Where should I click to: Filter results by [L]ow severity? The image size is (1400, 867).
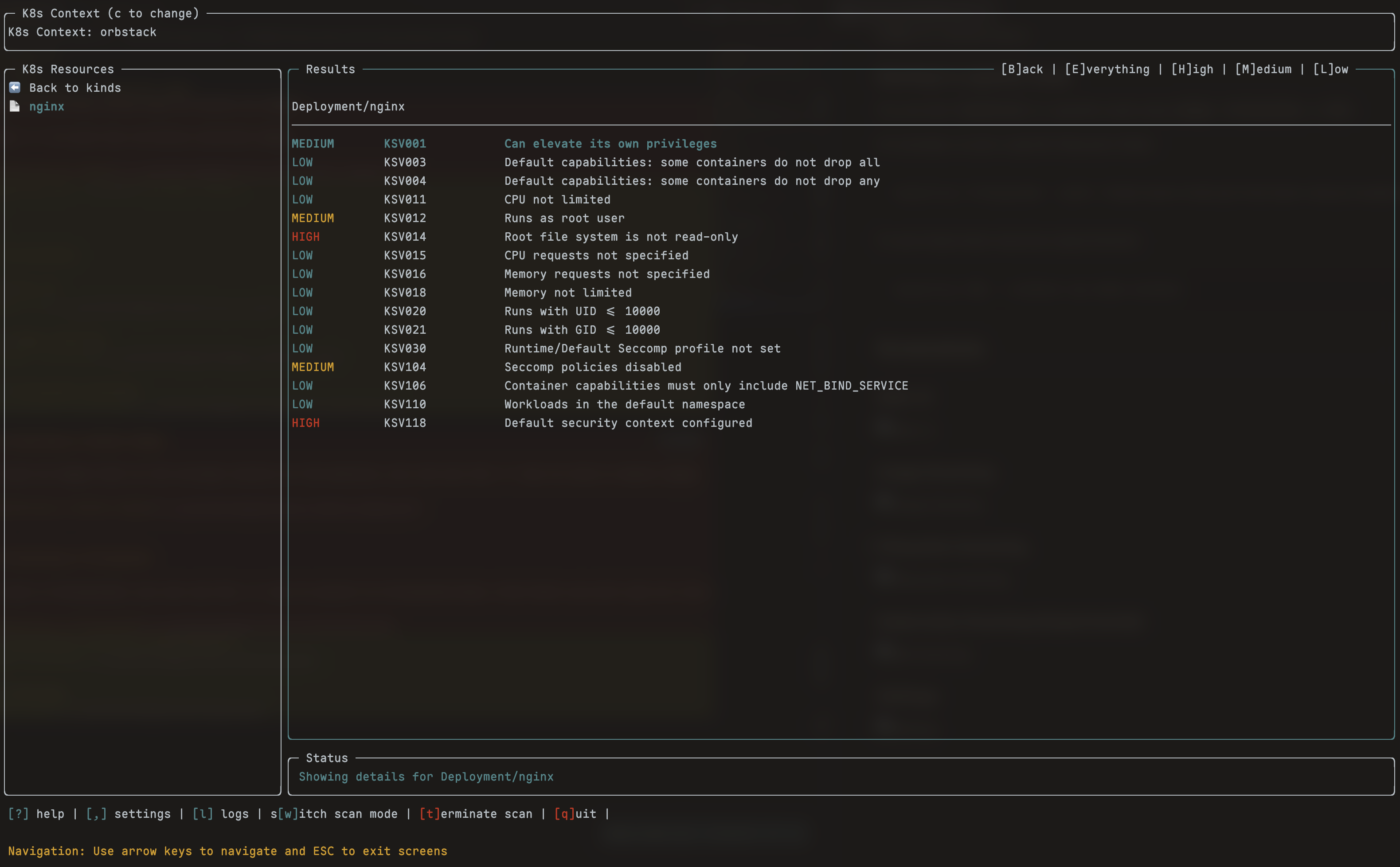click(1330, 70)
